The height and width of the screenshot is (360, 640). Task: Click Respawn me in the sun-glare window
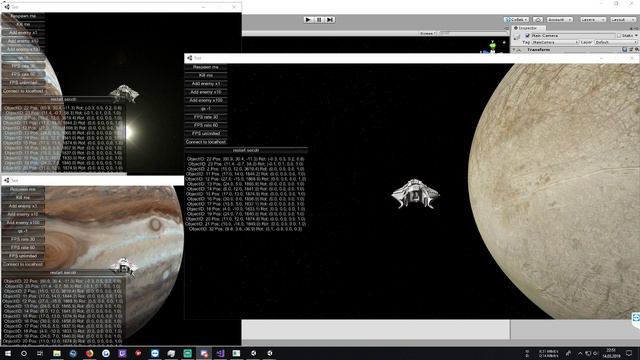pos(23,16)
